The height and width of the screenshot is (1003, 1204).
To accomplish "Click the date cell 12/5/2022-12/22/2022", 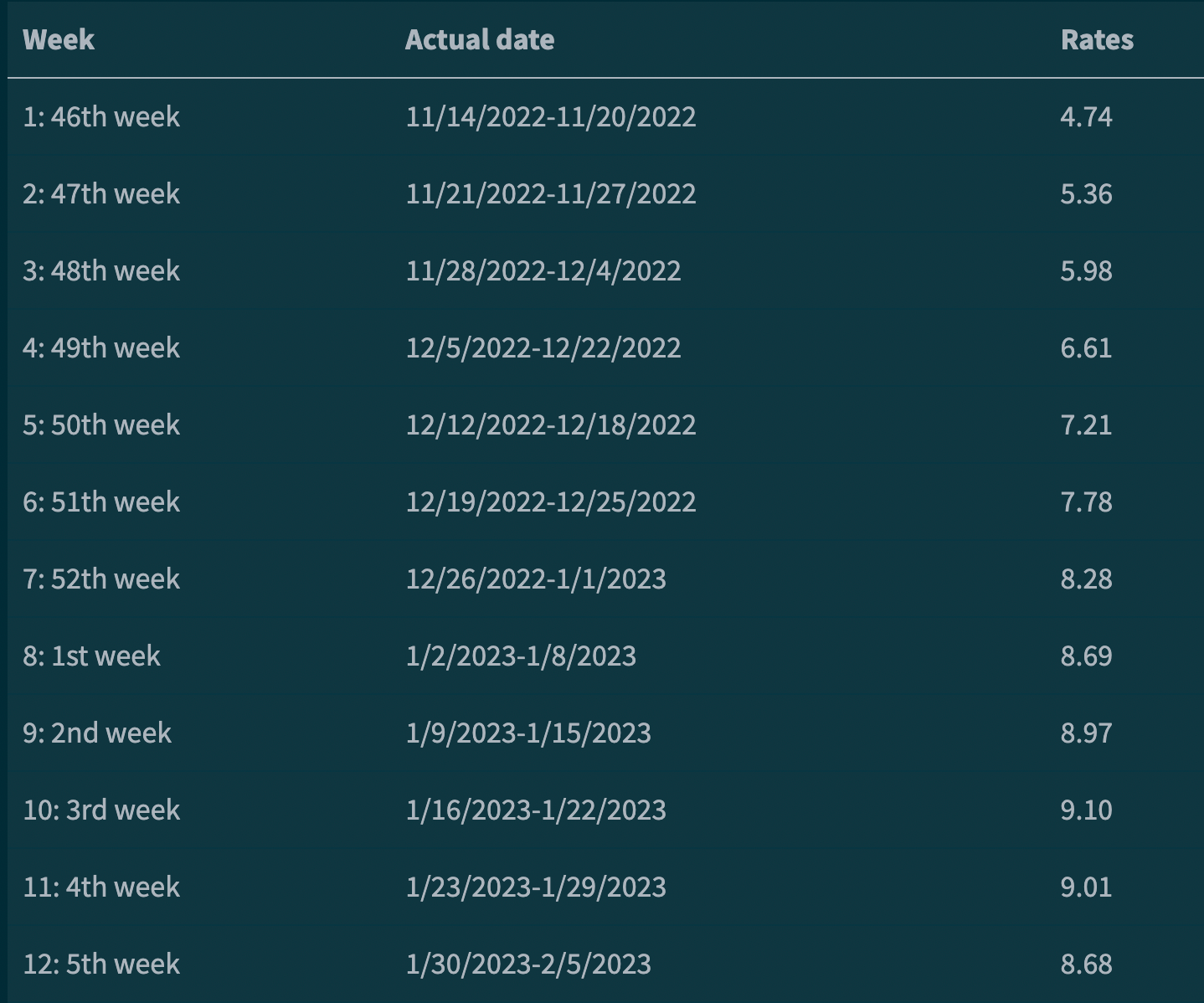I will click(543, 347).
